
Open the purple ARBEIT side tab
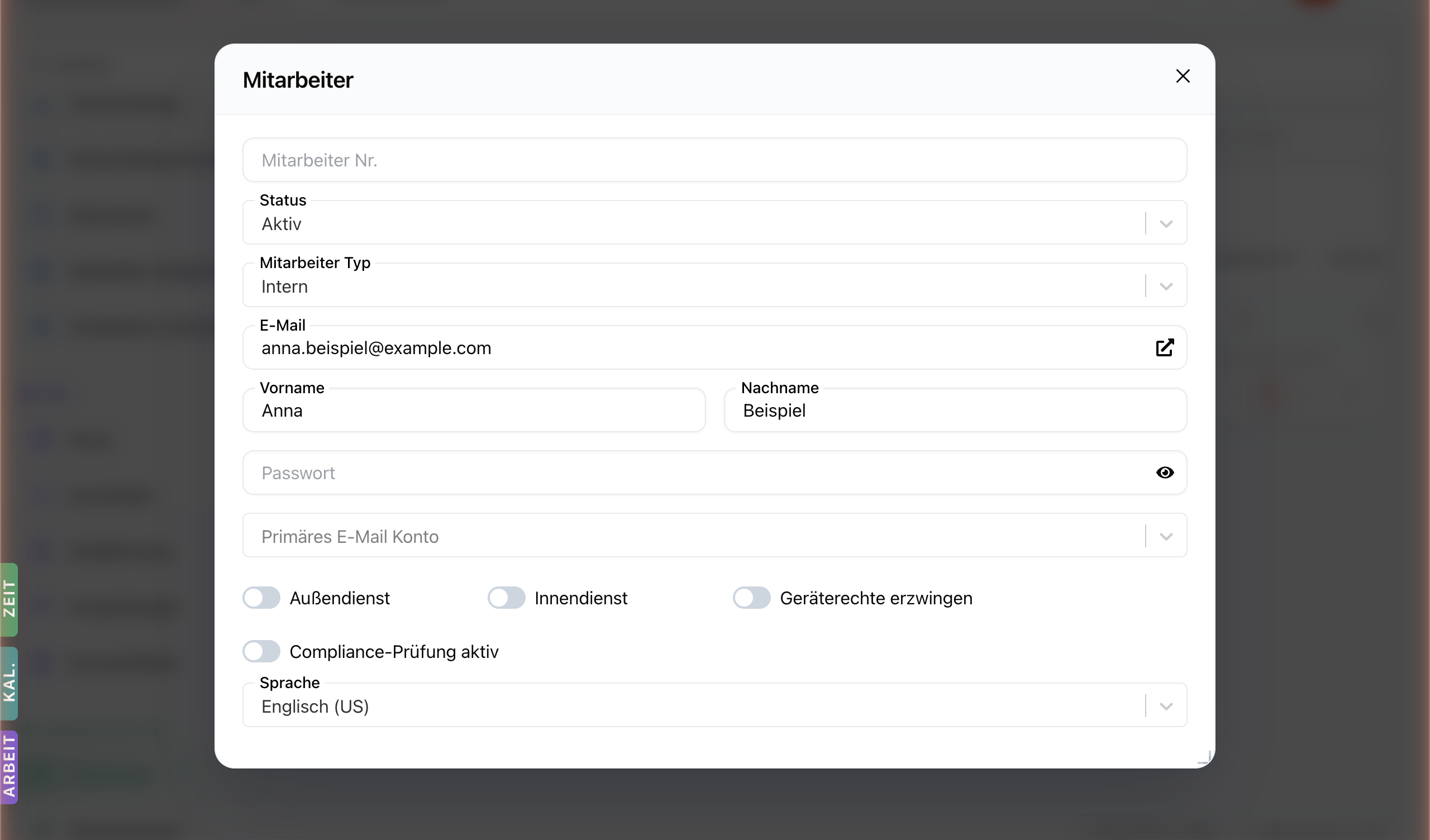coord(9,767)
